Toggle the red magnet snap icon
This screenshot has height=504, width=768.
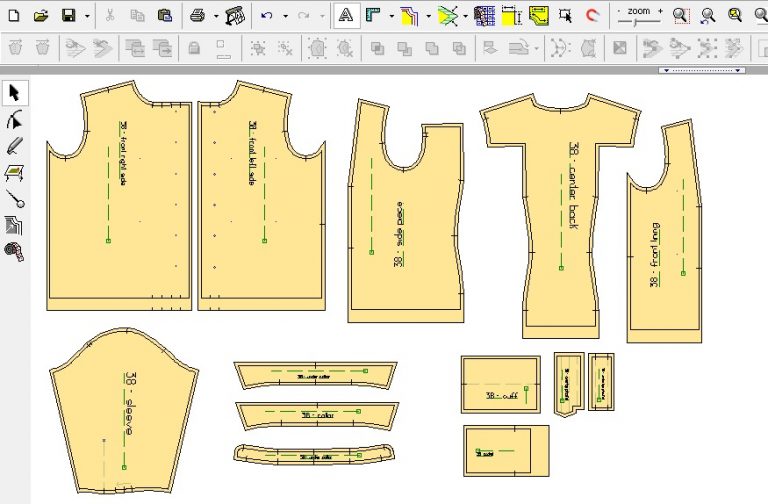point(593,16)
